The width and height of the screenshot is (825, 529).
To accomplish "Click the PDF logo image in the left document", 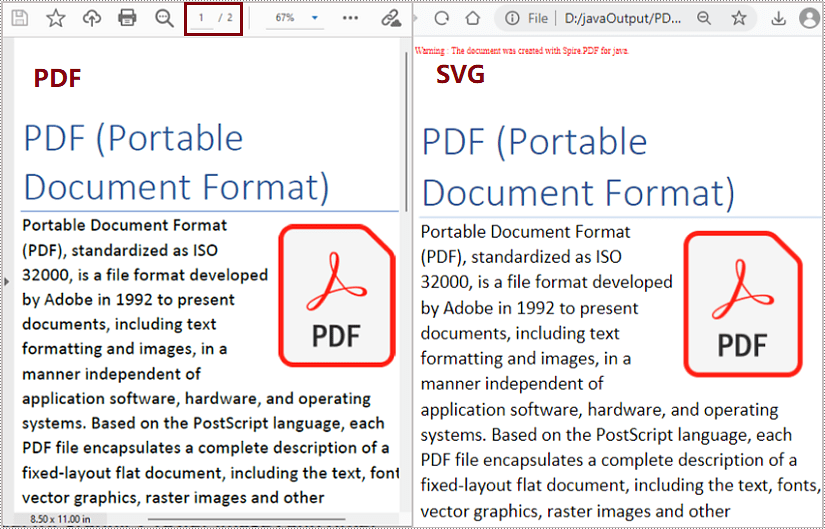I will [337, 295].
